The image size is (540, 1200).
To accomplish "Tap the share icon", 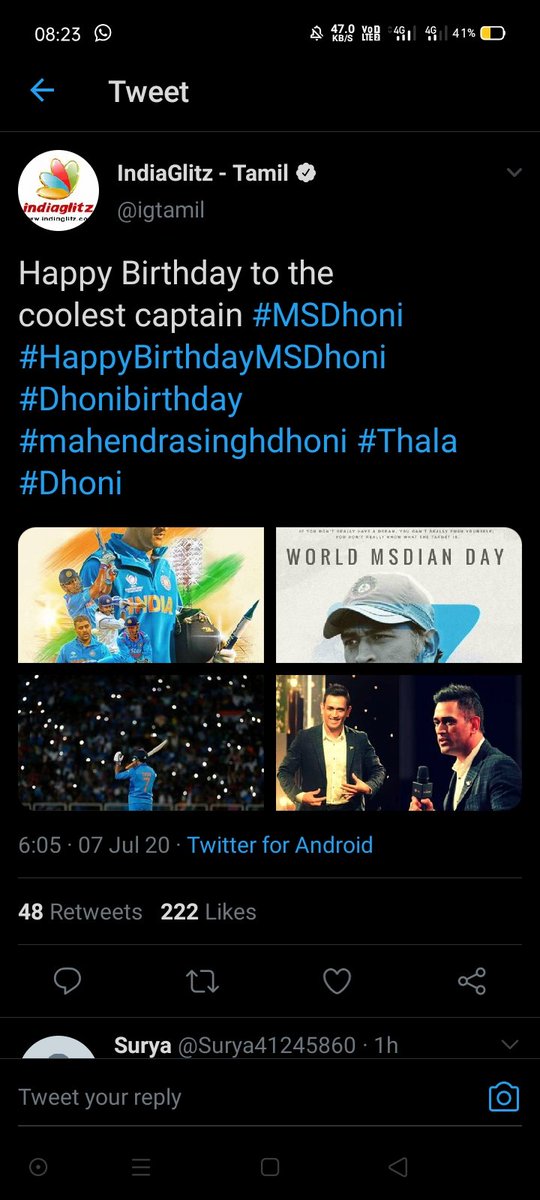I will click(x=472, y=981).
